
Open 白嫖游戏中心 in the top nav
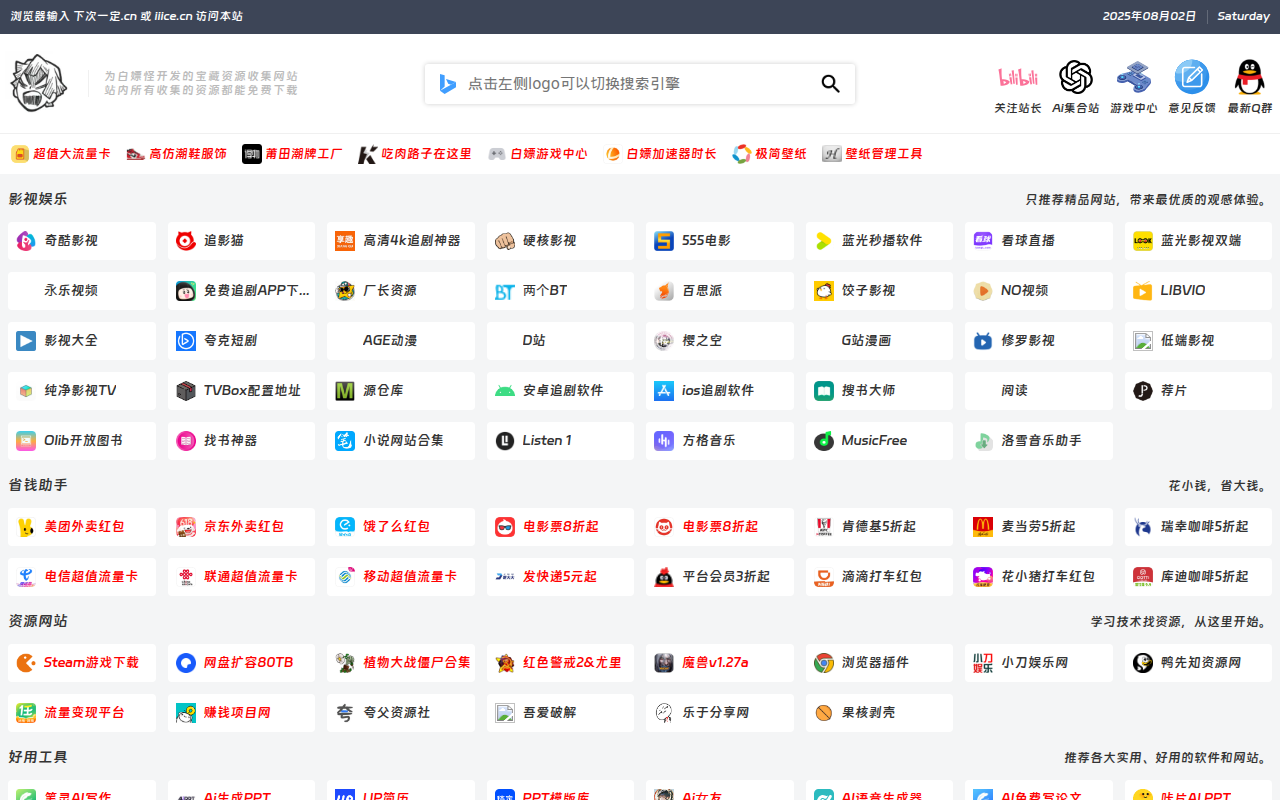tap(538, 154)
